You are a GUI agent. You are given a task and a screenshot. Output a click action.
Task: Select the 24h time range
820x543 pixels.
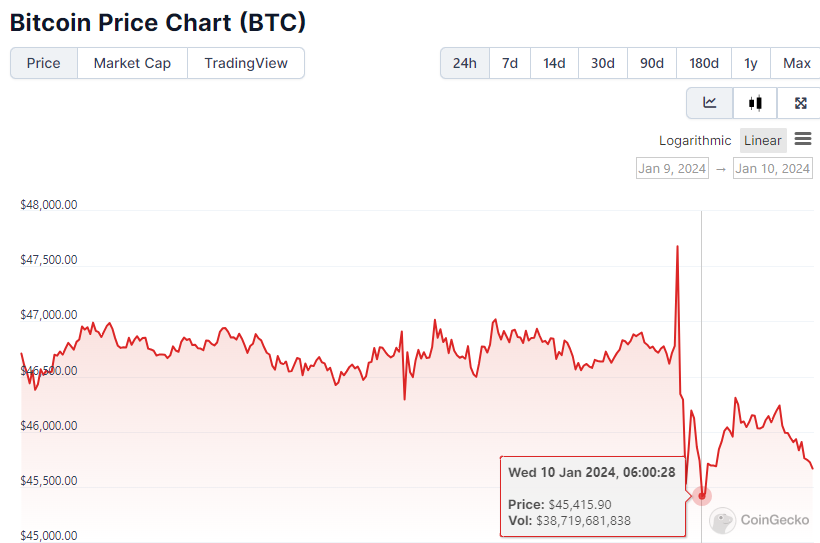click(x=464, y=63)
